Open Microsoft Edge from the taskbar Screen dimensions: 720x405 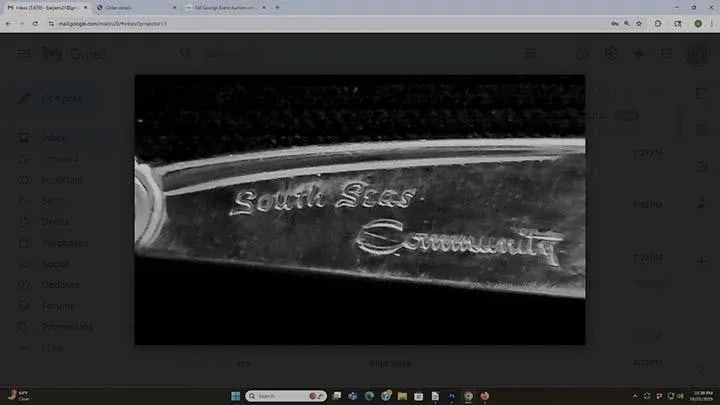[369, 396]
